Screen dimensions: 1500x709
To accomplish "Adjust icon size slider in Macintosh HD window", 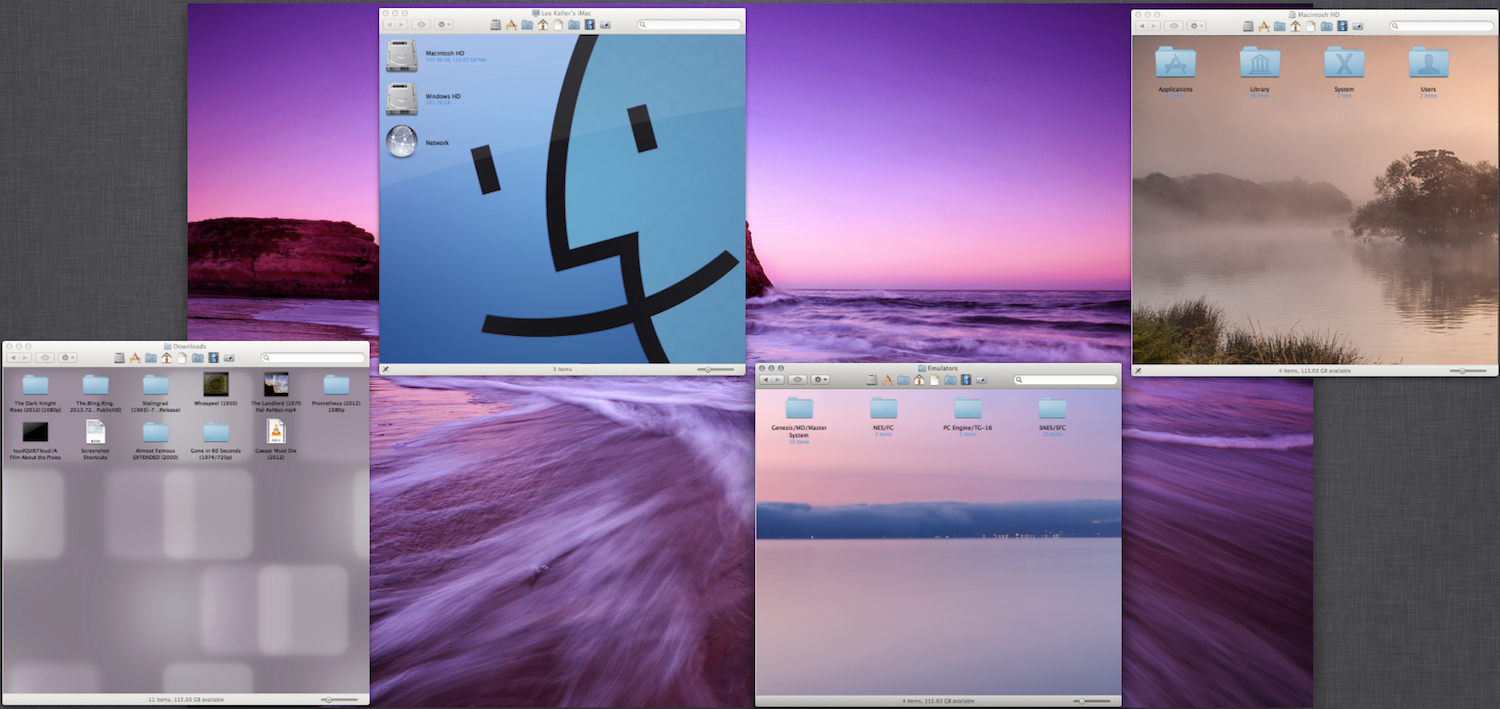I will click(x=1468, y=370).
